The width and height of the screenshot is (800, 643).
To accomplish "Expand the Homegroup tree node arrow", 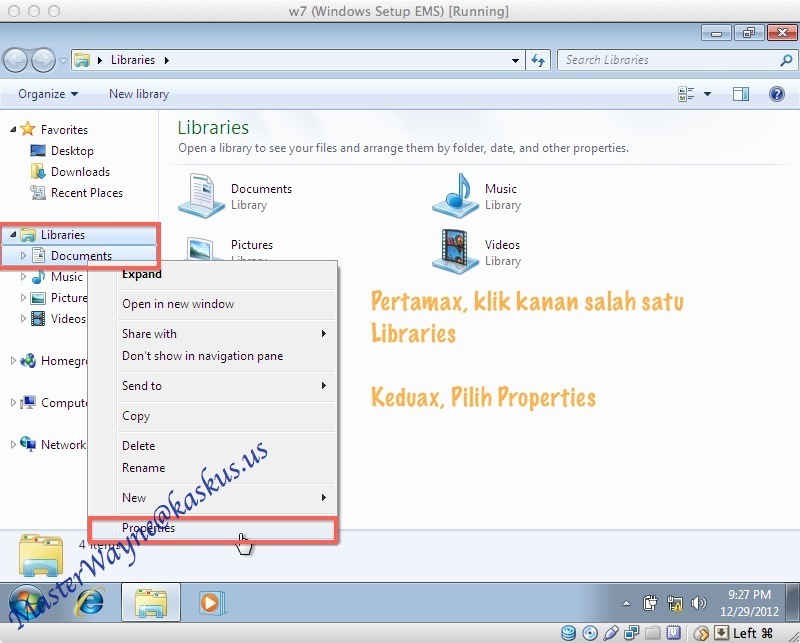I will (x=13, y=361).
